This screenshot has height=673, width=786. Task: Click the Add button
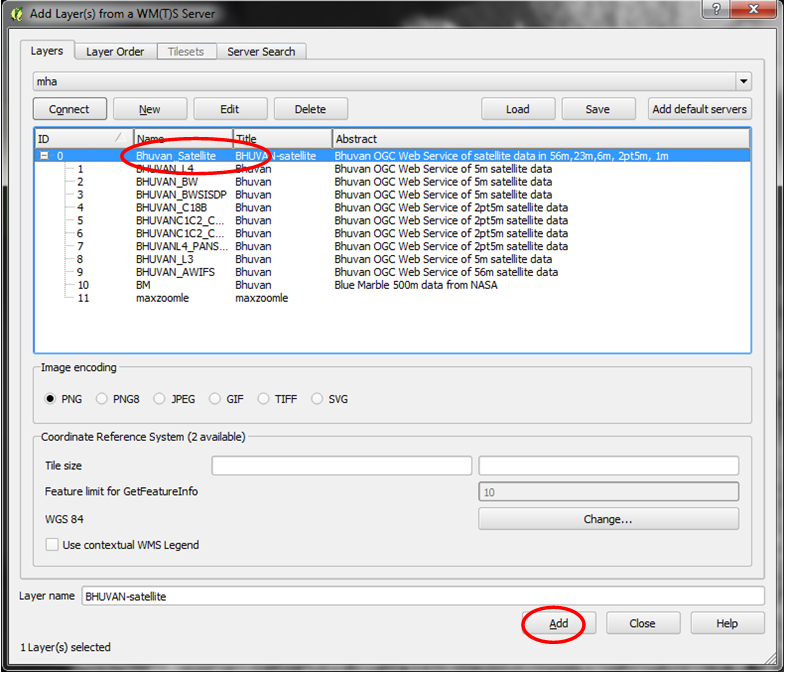(x=559, y=623)
